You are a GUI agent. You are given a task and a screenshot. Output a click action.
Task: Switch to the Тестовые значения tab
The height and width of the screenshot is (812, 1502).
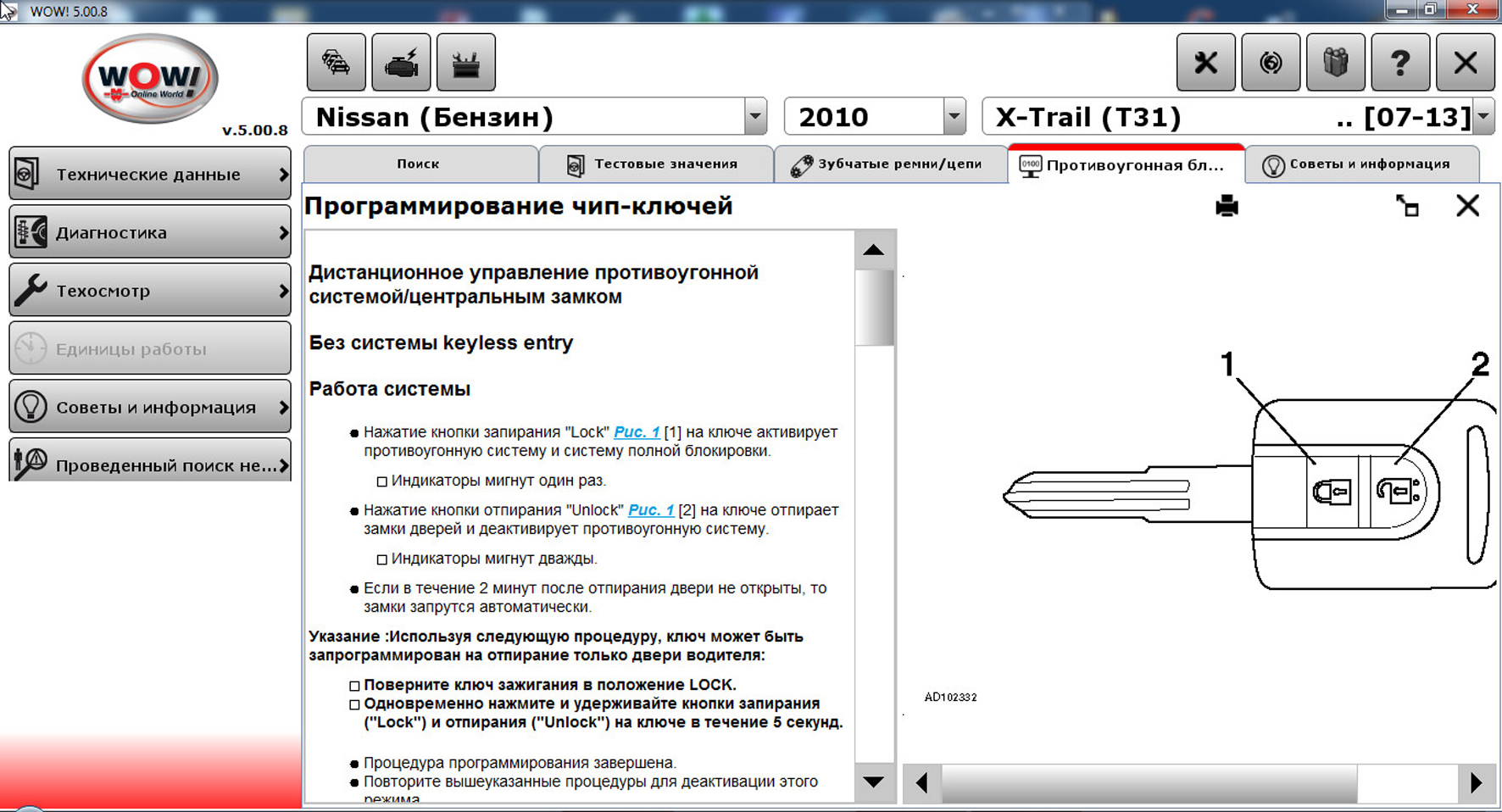[x=655, y=164]
